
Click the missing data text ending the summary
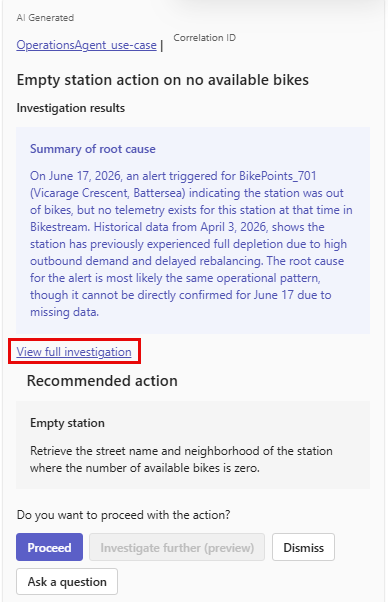click(x=64, y=312)
